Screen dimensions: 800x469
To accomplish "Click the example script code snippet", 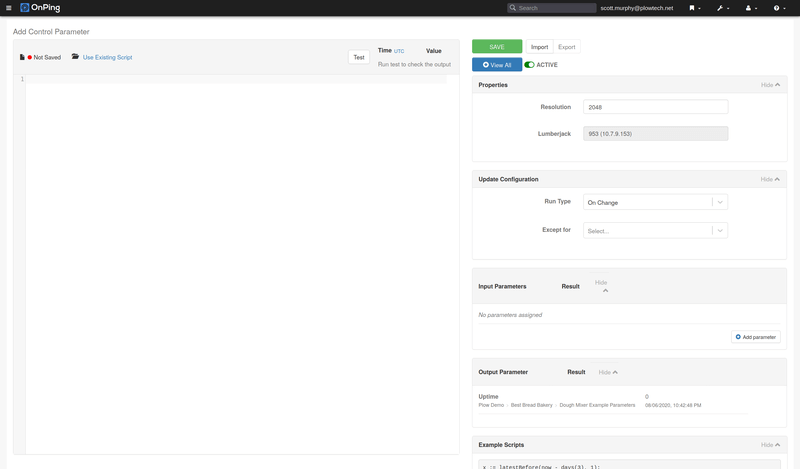I will (630, 464).
